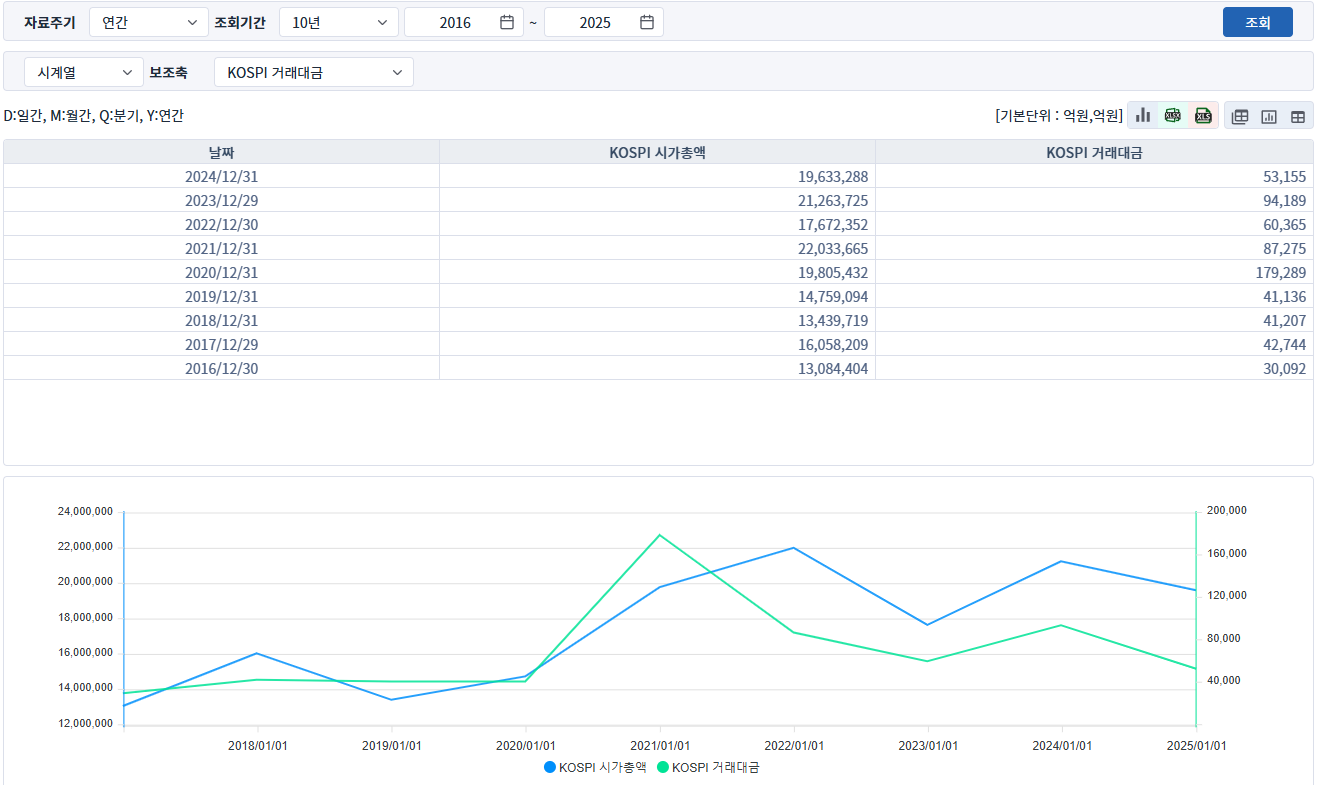Viewport: 1317px width, 785px height.
Task: Click market cap value 19,805,432
Action: pos(833,272)
